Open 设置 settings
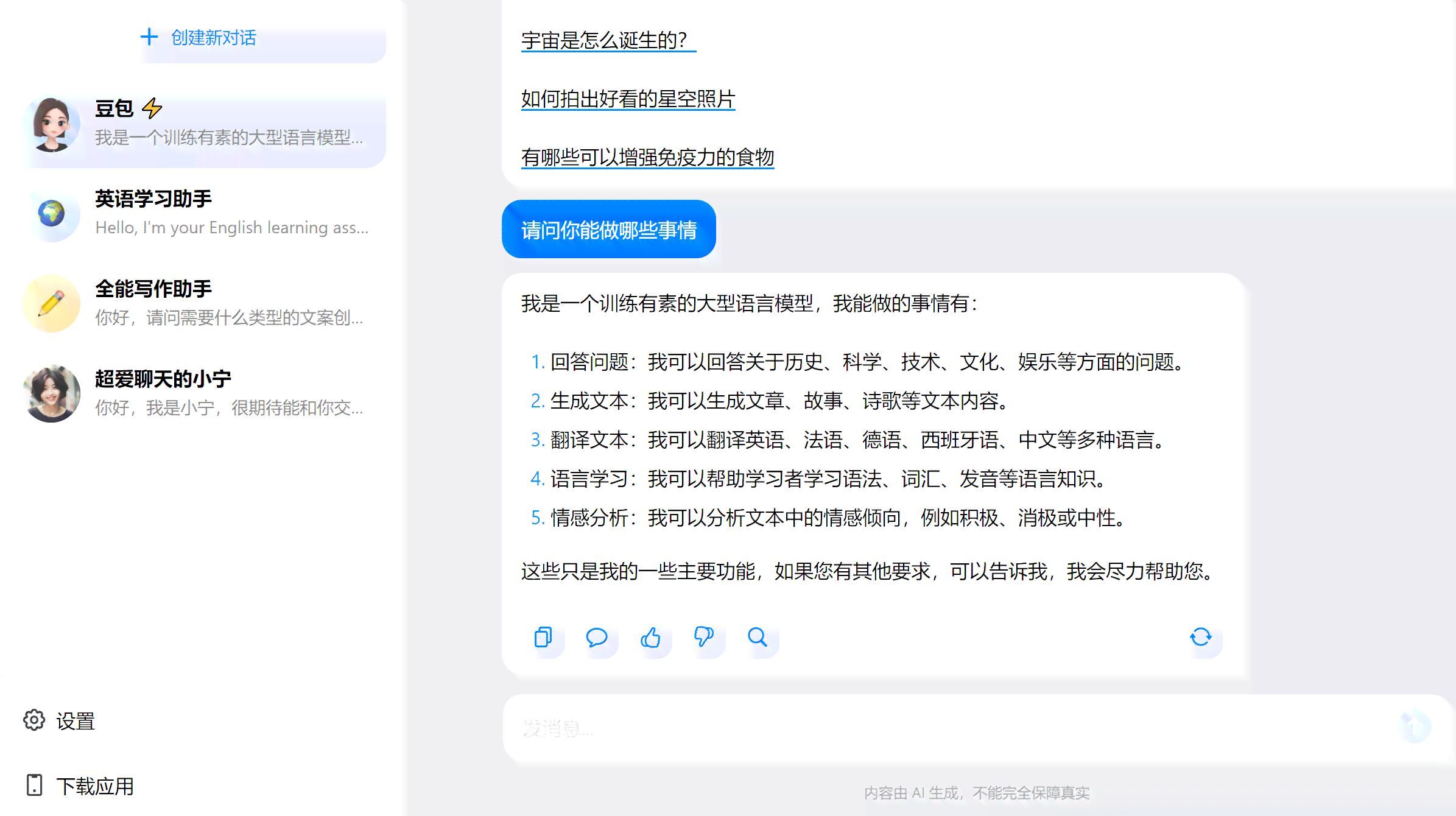 (59, 721)
